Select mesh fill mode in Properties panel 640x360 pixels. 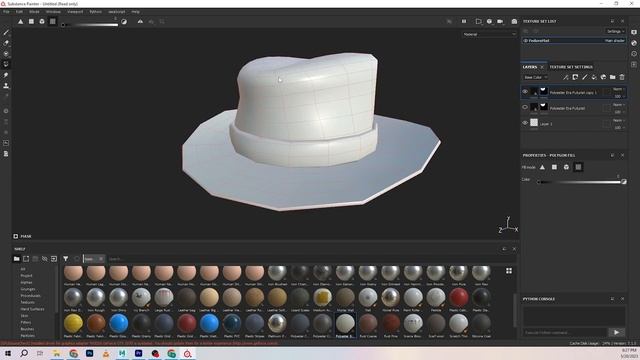[566, 167]
